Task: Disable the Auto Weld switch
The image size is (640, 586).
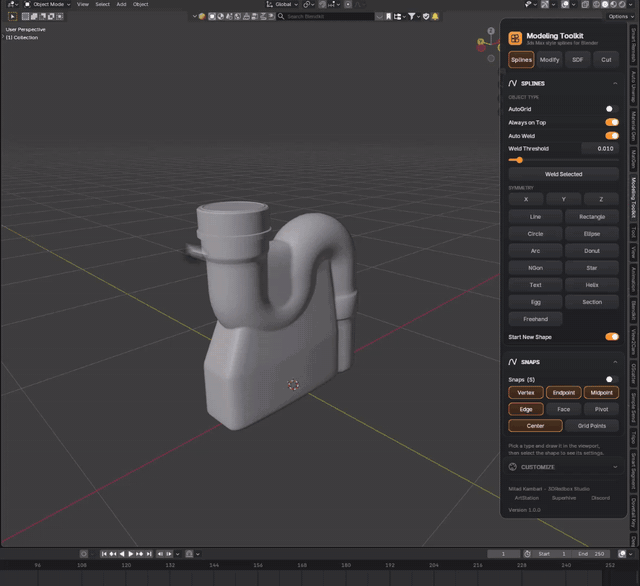Action: [612, 136]
